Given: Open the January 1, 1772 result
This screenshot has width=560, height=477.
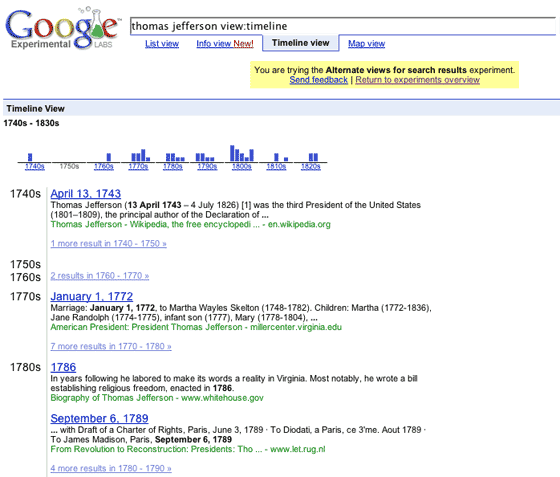Looking at the screenshot, I should (92, 296).
